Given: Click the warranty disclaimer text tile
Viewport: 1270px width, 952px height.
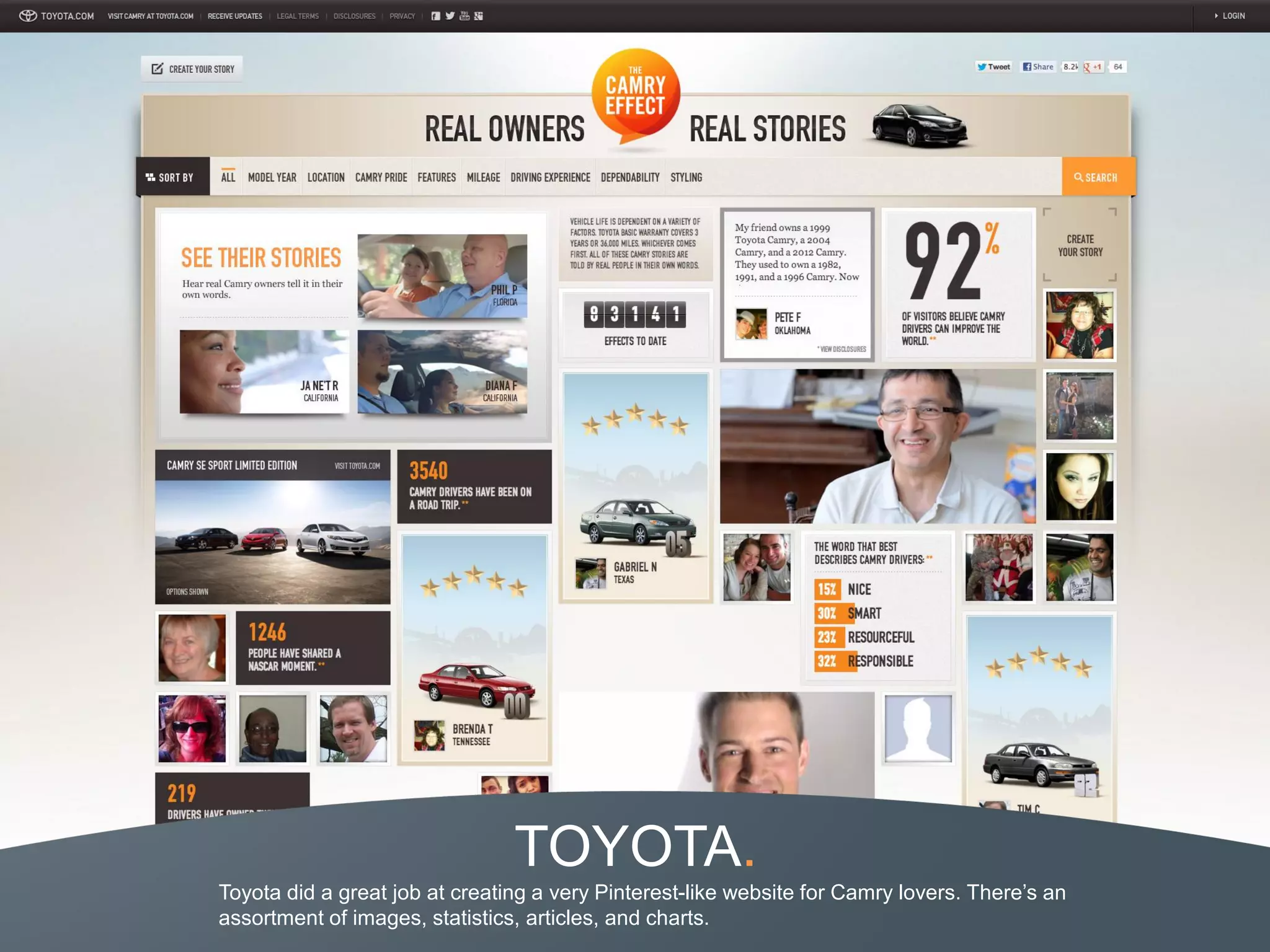Looking at the screenshot, I should (636, 244).
